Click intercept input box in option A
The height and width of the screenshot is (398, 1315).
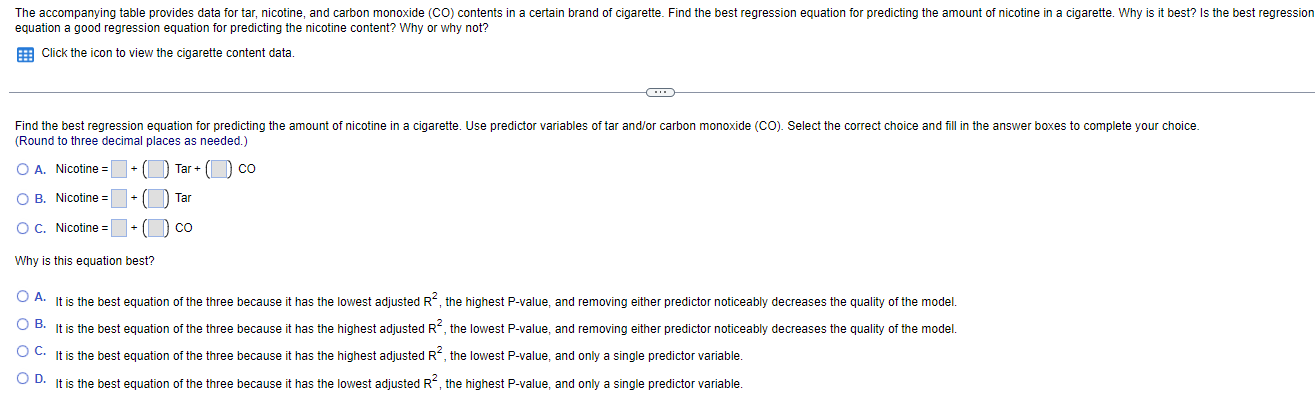(x=119, y=169)
